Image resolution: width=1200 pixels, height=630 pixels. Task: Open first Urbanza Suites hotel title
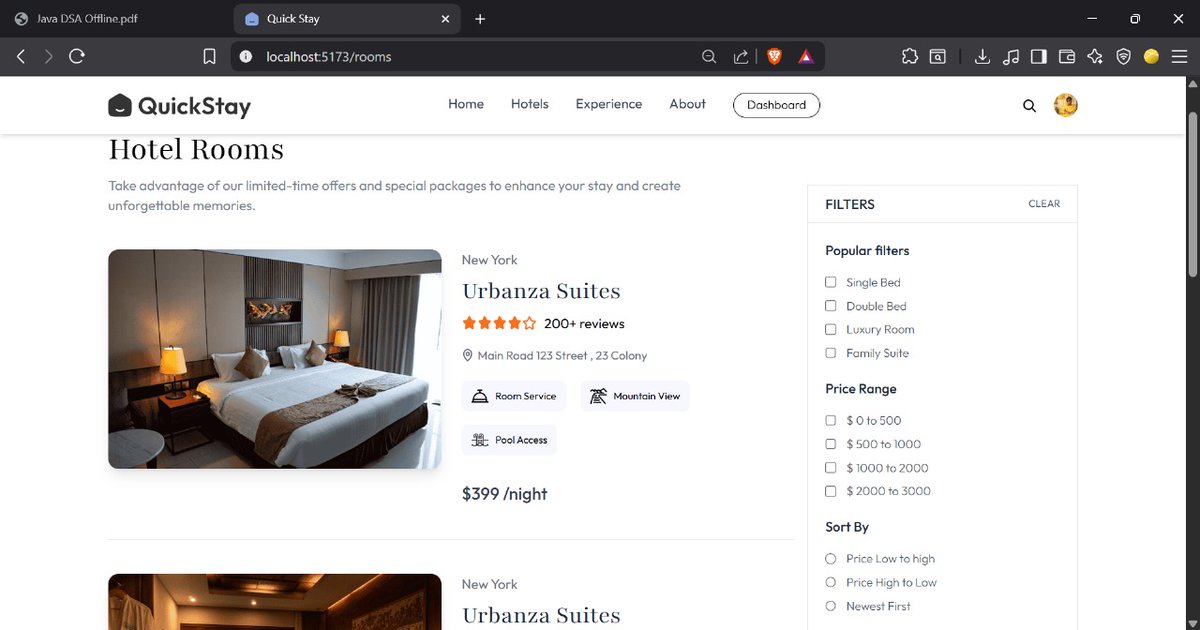(541, 291)
